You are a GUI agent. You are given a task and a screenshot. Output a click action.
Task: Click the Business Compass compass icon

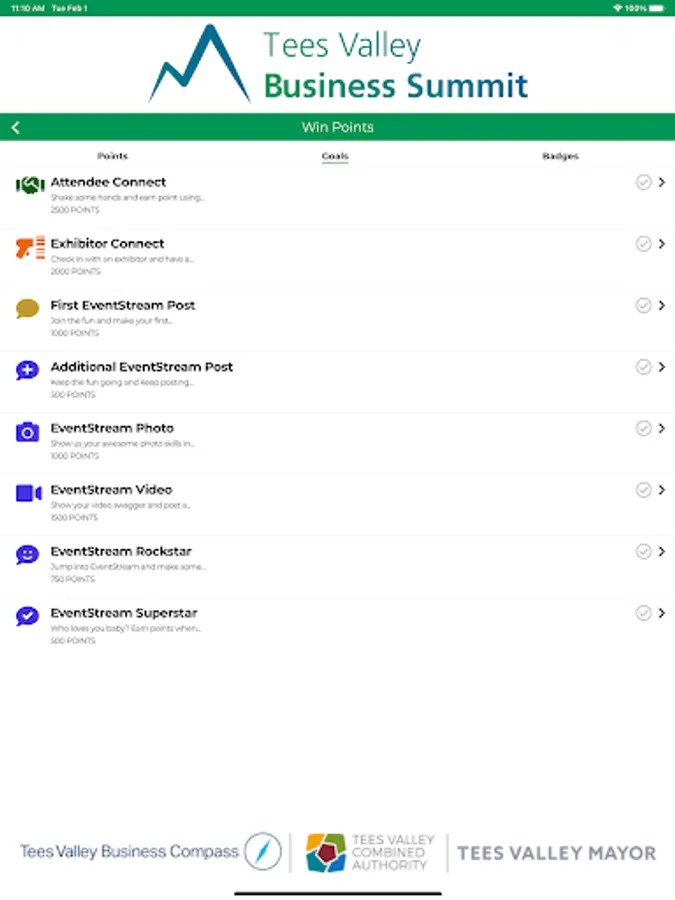click(x=263, y=851)
